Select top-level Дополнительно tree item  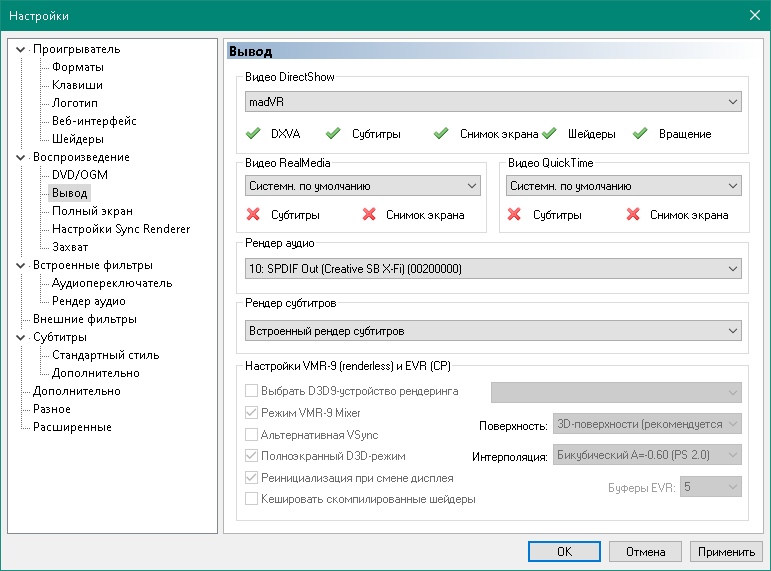(x=76, y=391)
